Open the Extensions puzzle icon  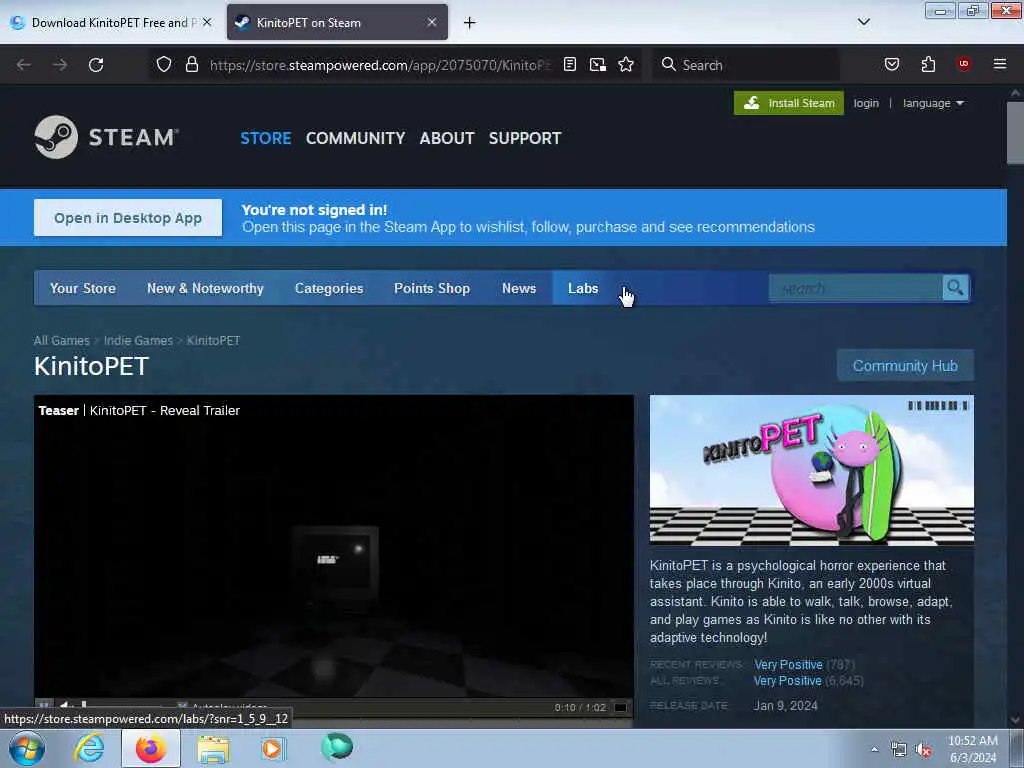[928, 64]
